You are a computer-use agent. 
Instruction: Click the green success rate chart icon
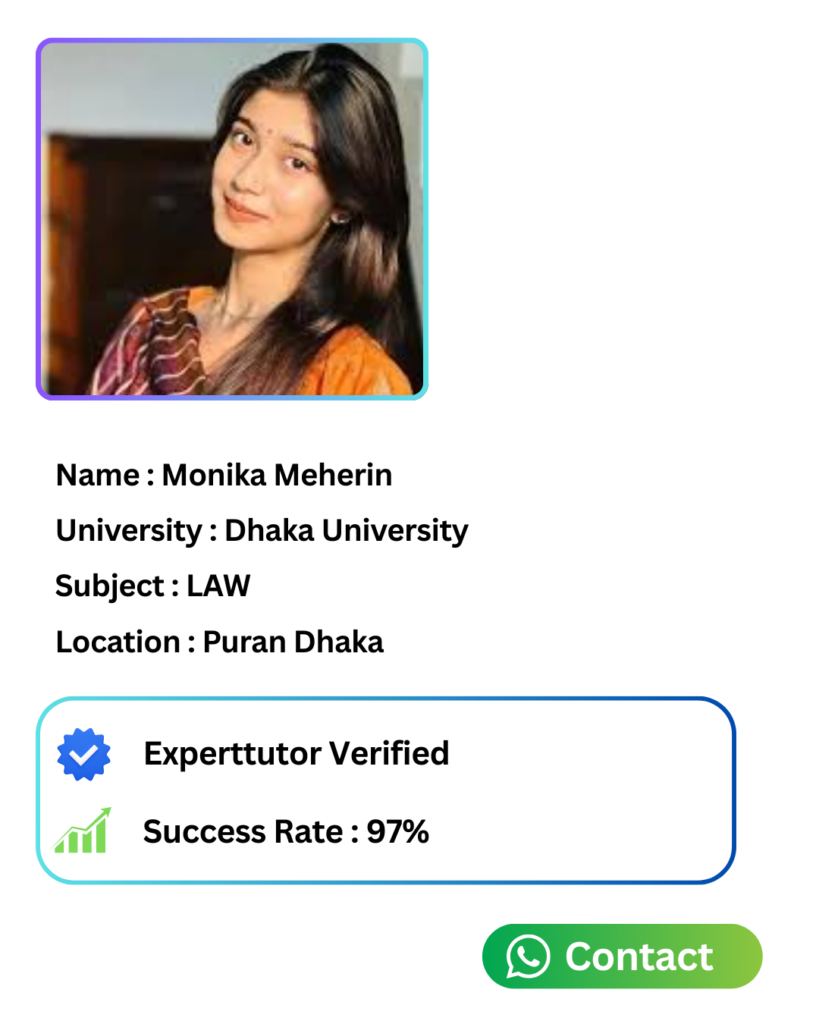point(82,831)
